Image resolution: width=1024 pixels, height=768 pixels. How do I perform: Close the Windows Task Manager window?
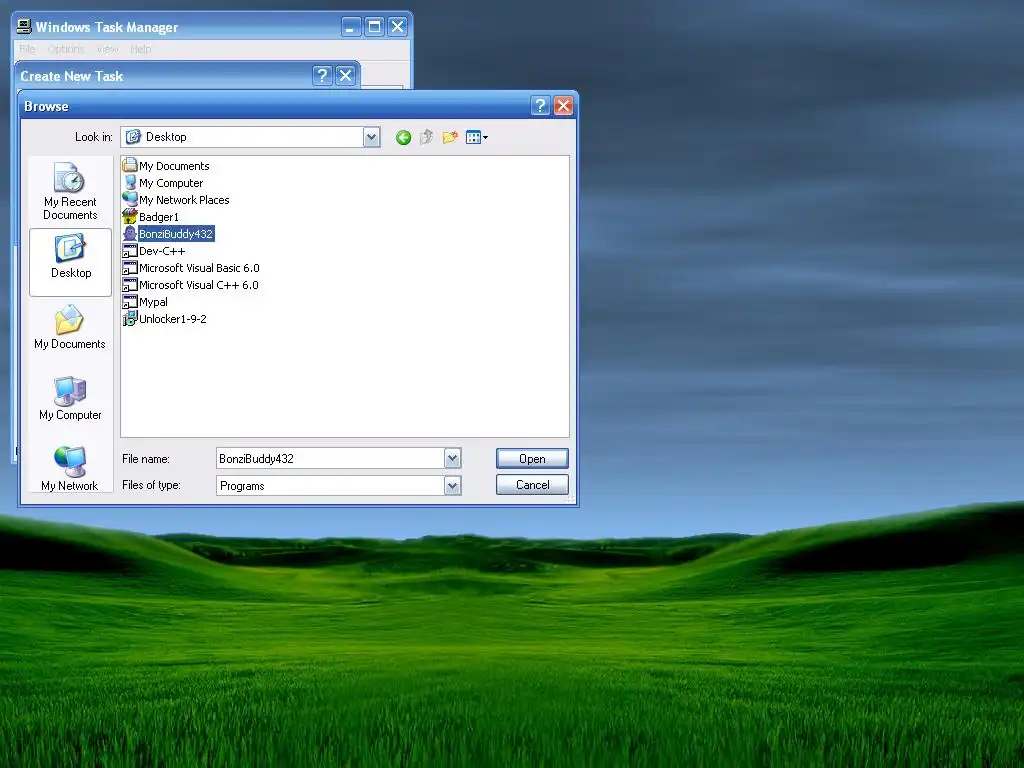[x=397, y=27]
